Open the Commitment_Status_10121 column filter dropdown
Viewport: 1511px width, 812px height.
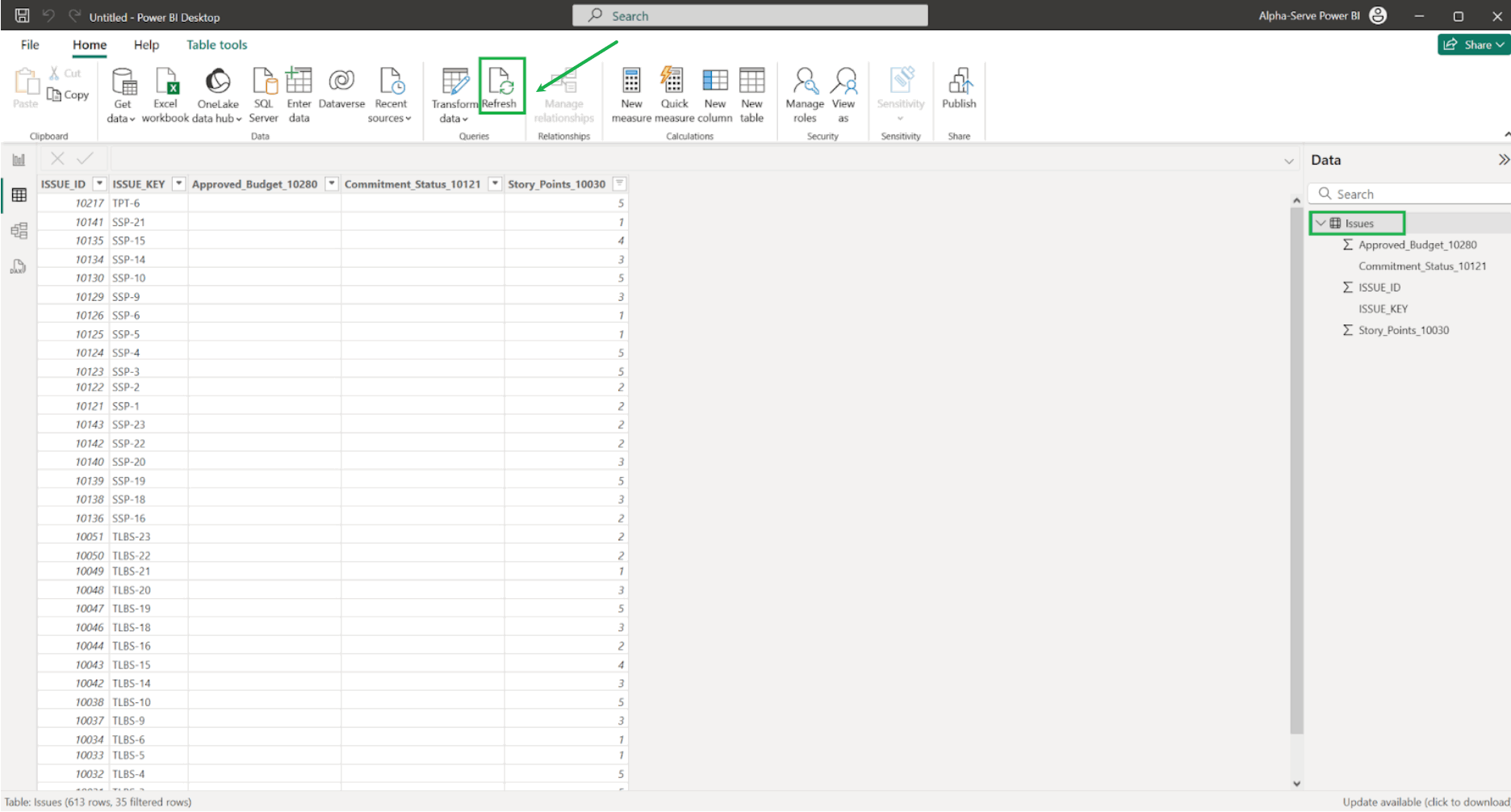click(495, 184)
